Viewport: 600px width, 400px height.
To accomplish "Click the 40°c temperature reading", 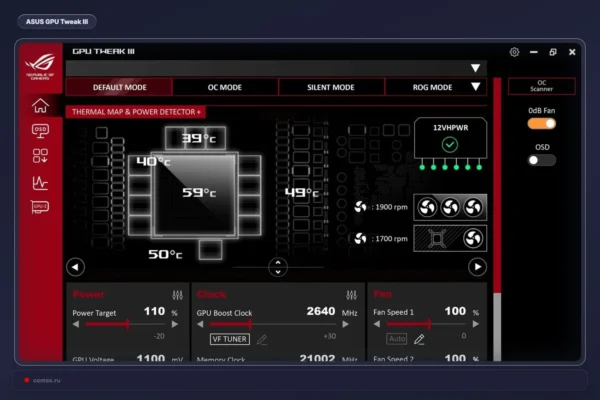I will click(153, 162).
